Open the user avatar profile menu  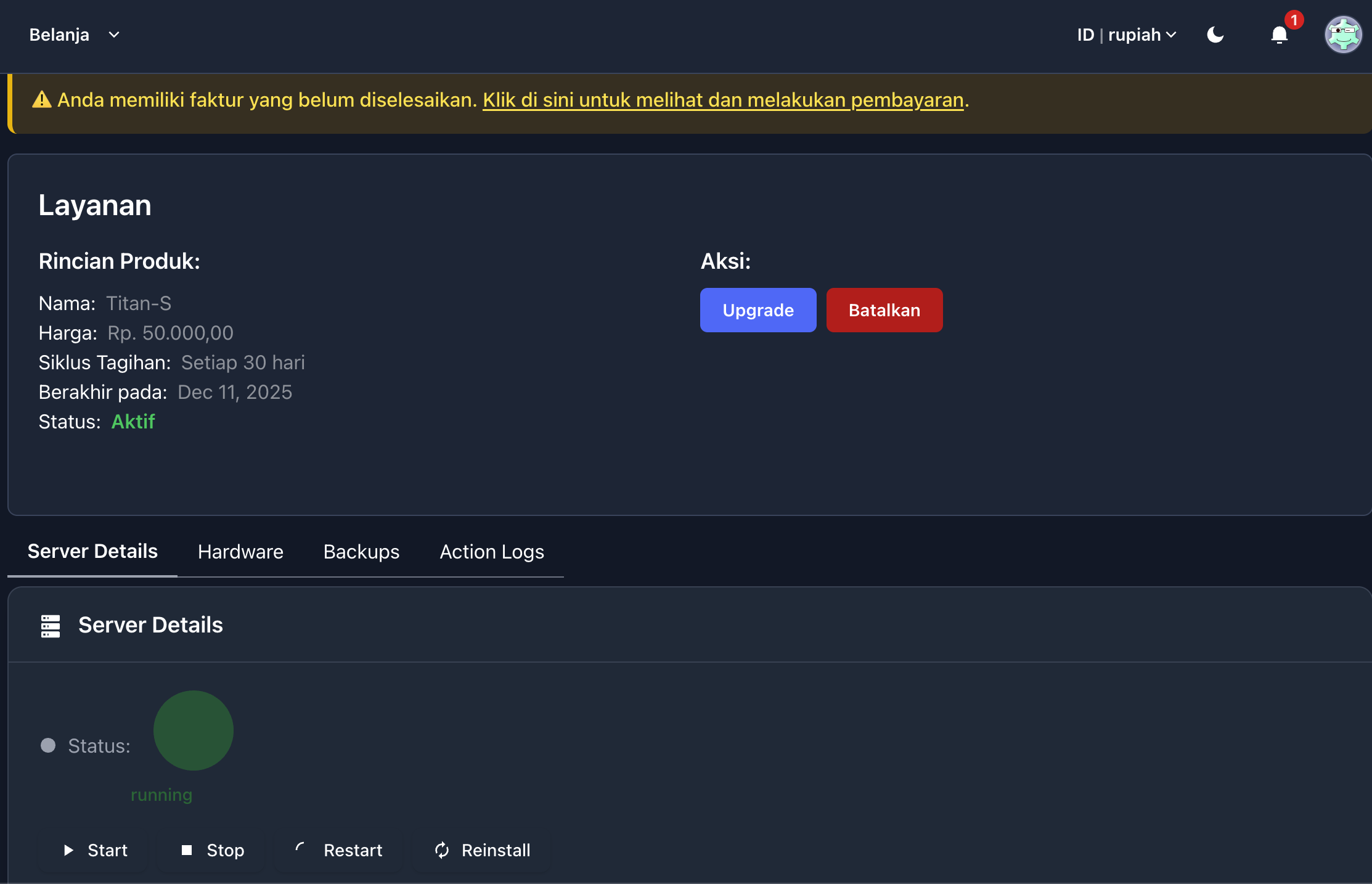click(1343, 35)
